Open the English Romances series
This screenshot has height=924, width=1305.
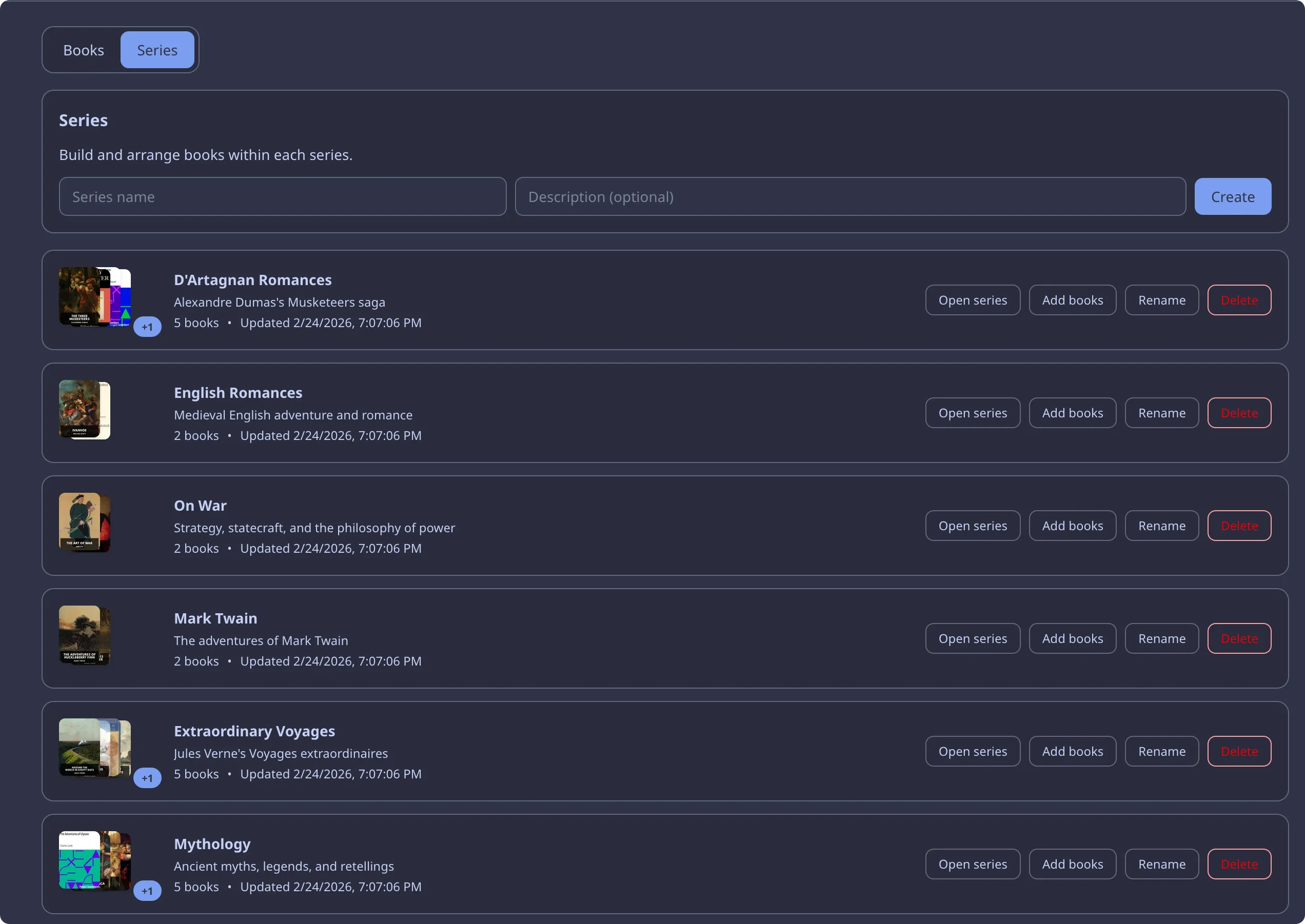pos(972,413)
